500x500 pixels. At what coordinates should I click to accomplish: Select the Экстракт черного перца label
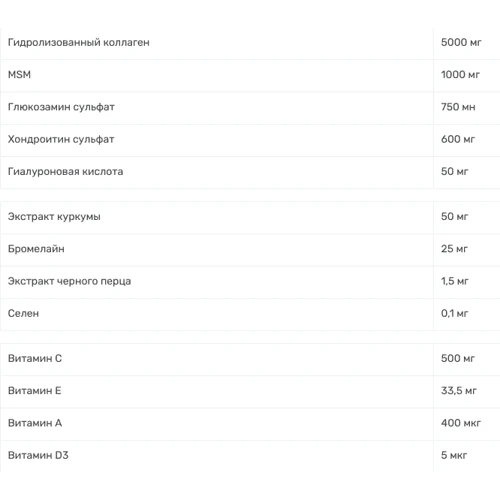(x=69, y=281)
